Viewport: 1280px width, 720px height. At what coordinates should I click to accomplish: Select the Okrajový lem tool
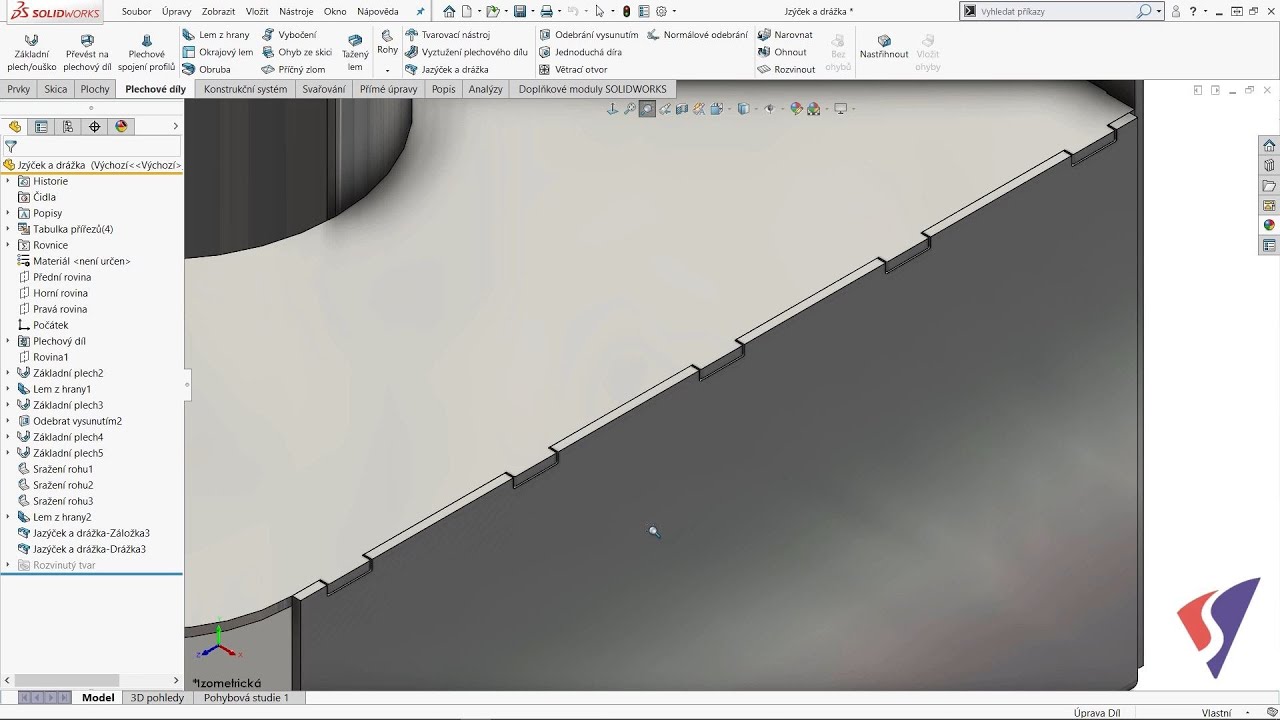click(x=218, y=52)
